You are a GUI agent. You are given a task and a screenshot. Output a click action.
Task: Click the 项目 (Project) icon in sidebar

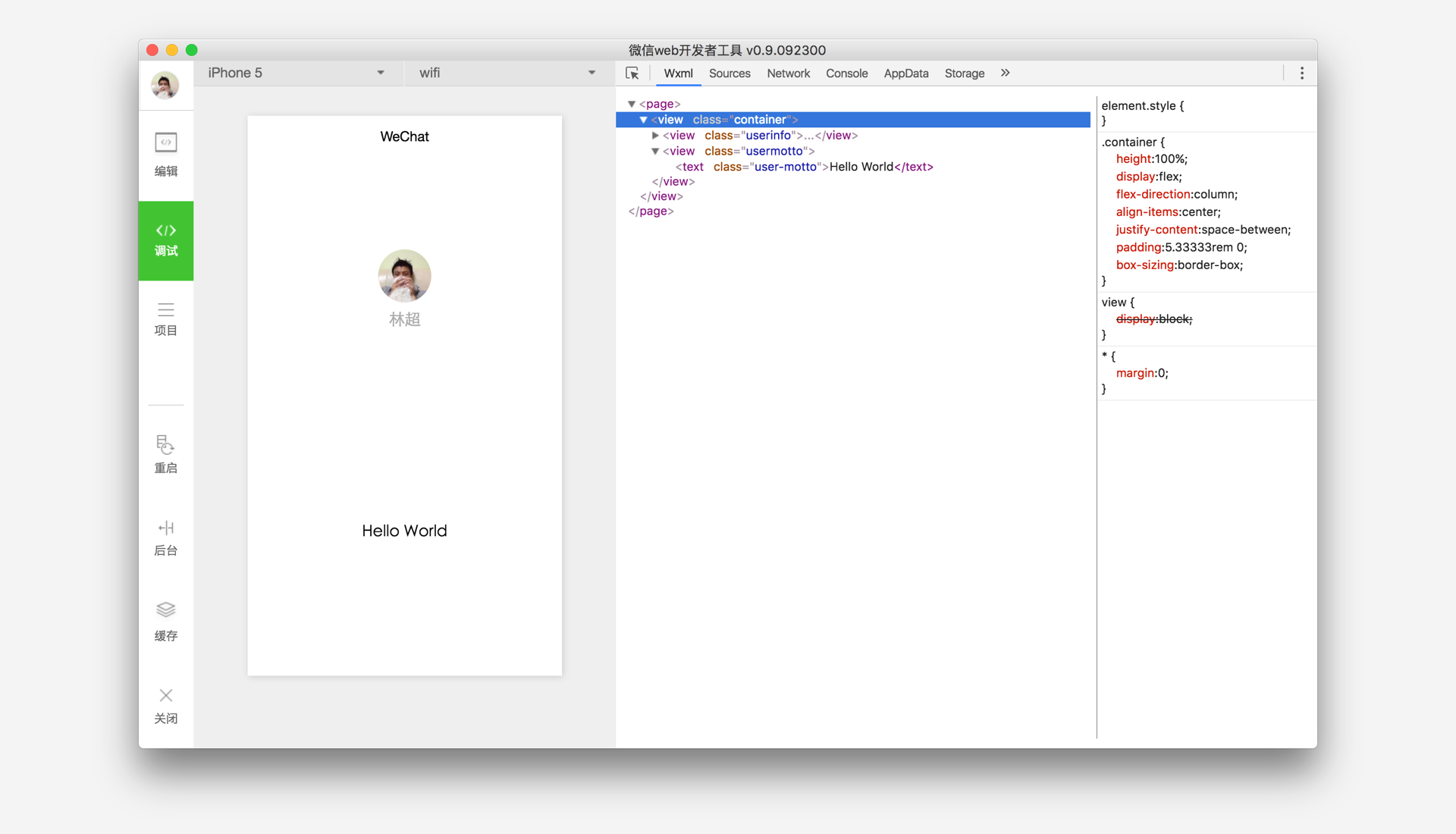(x=164, y=320)
